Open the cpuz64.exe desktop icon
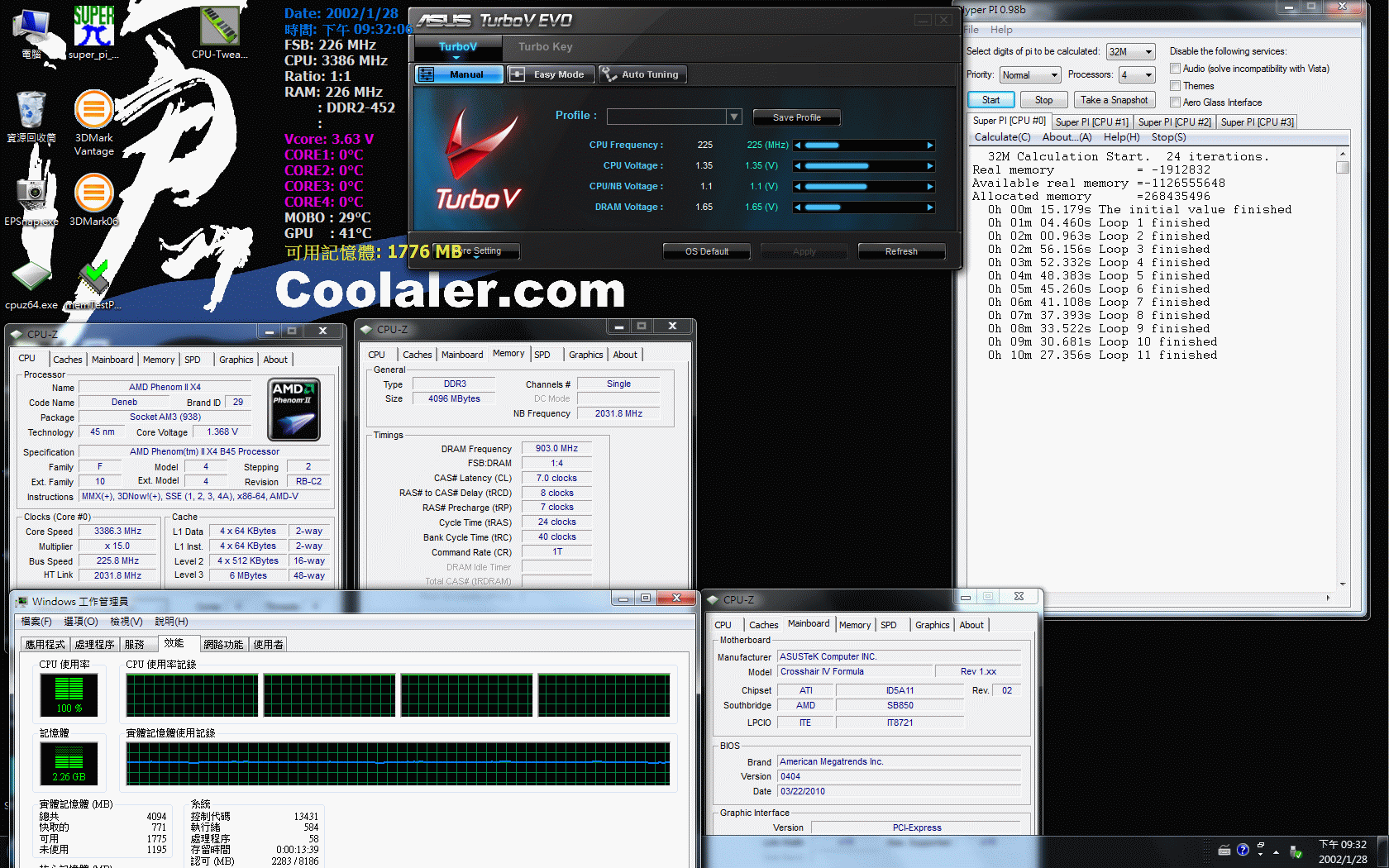 31,278
